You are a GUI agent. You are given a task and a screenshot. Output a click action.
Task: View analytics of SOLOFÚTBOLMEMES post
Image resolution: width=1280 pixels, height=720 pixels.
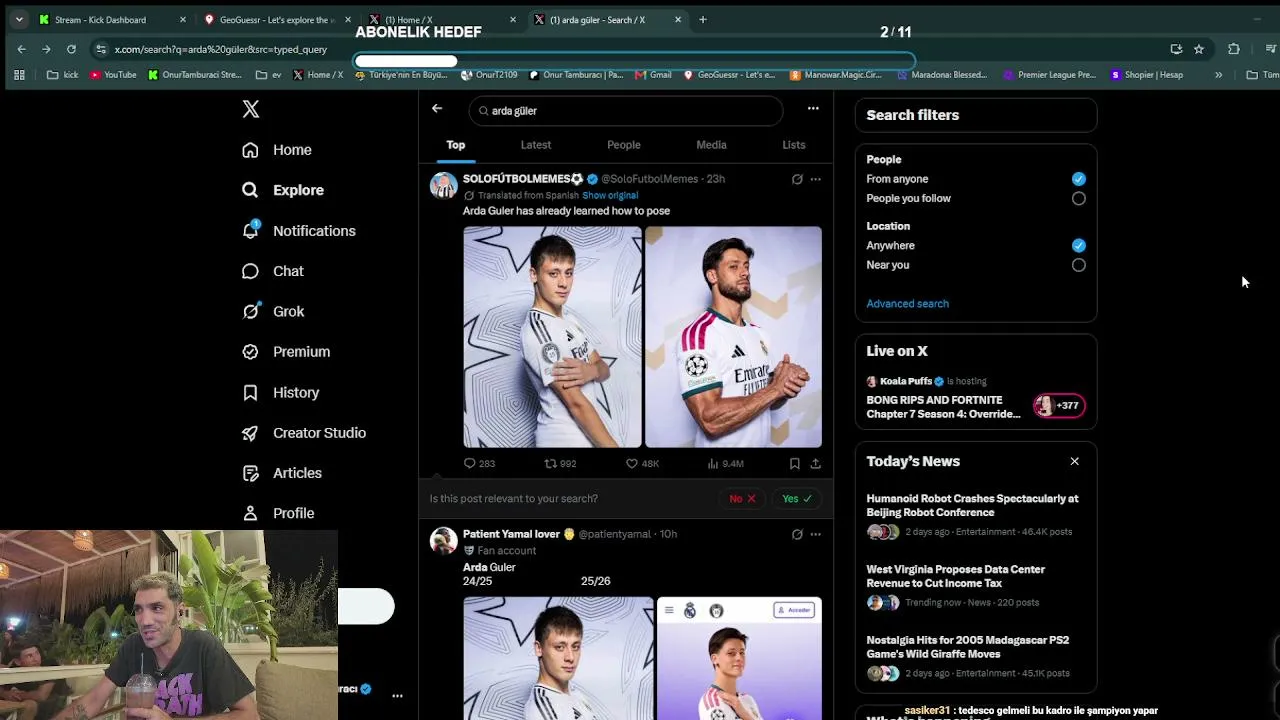(x=725, y=463)
